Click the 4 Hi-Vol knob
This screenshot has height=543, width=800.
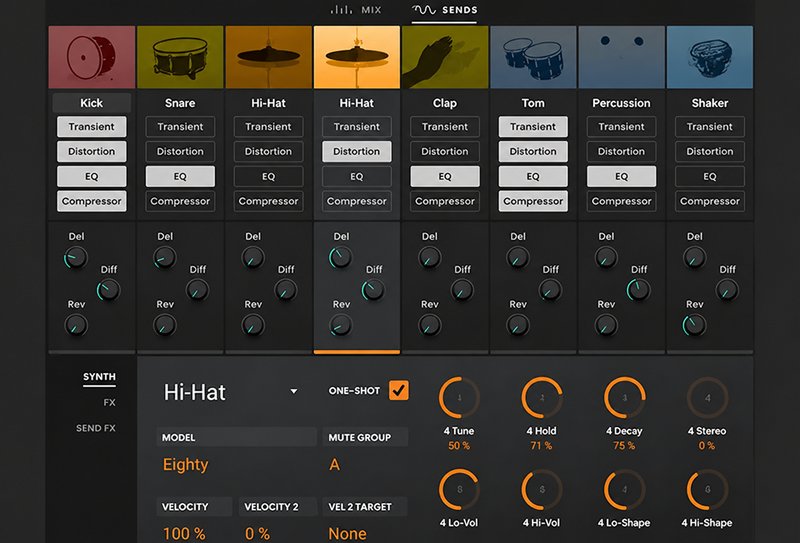click(x=542, y=489)
